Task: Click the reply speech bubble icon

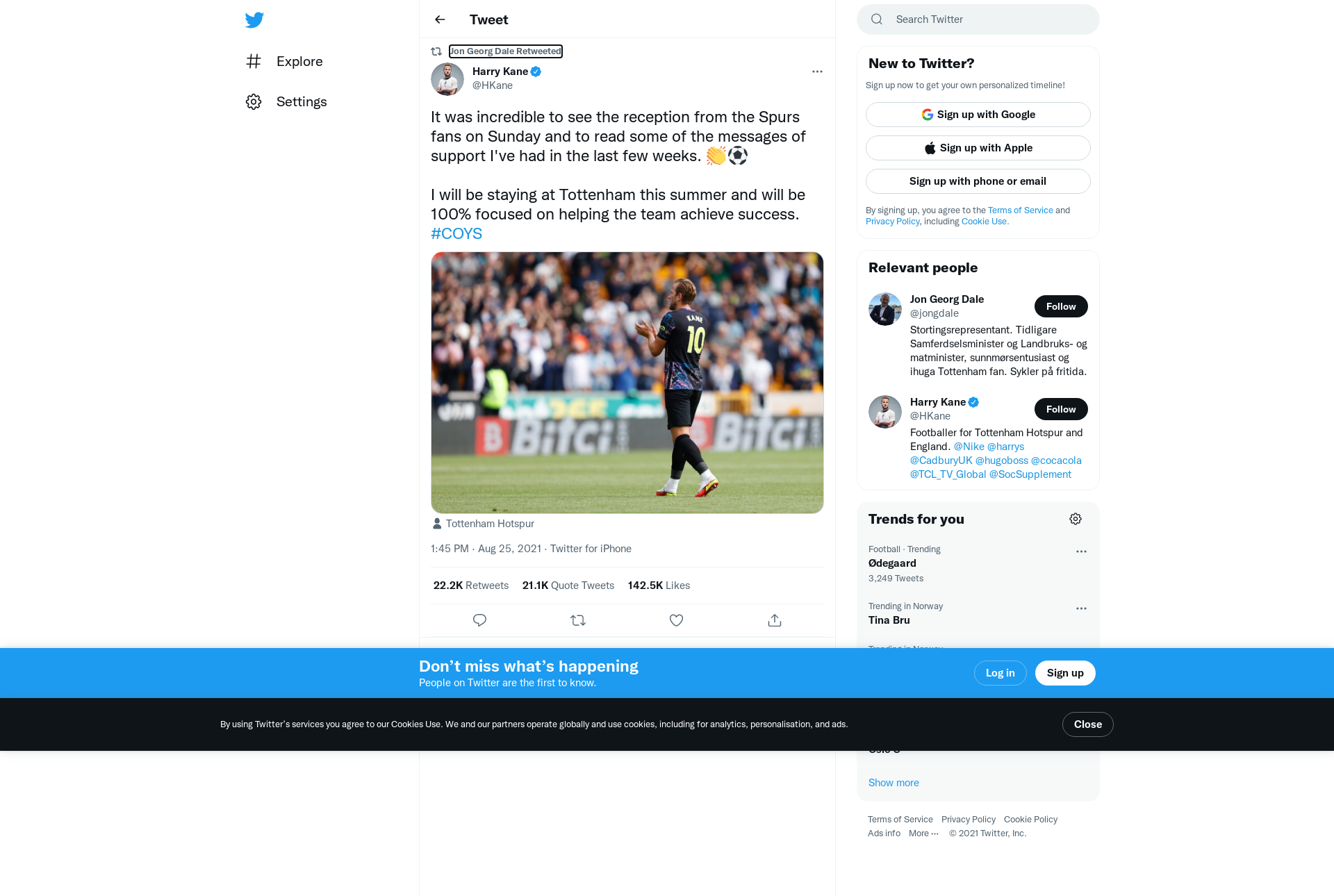Action: [x=479, y=620]
